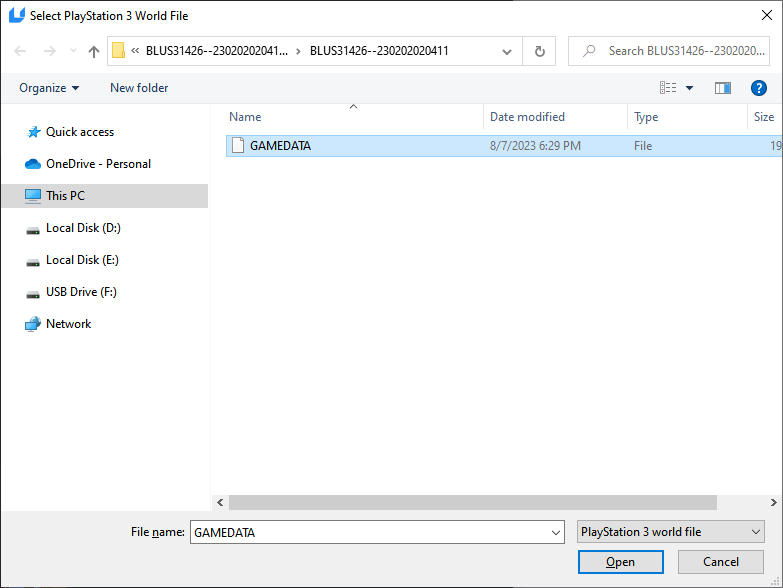This screenshot has height=588, width=783.
Task: Click the folder icon in address bar
Action: (x=118, y=50)
